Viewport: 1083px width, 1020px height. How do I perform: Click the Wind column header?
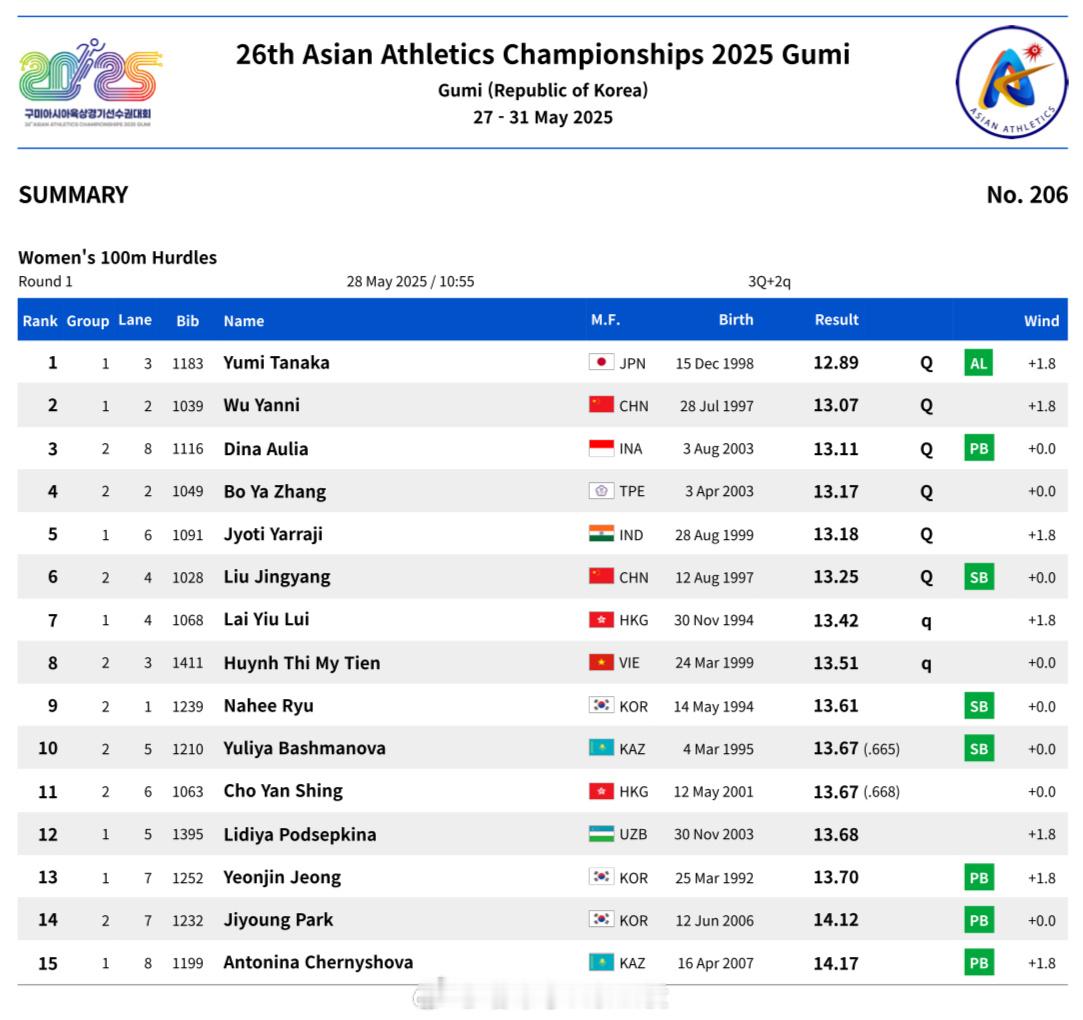coord(1041,320)
